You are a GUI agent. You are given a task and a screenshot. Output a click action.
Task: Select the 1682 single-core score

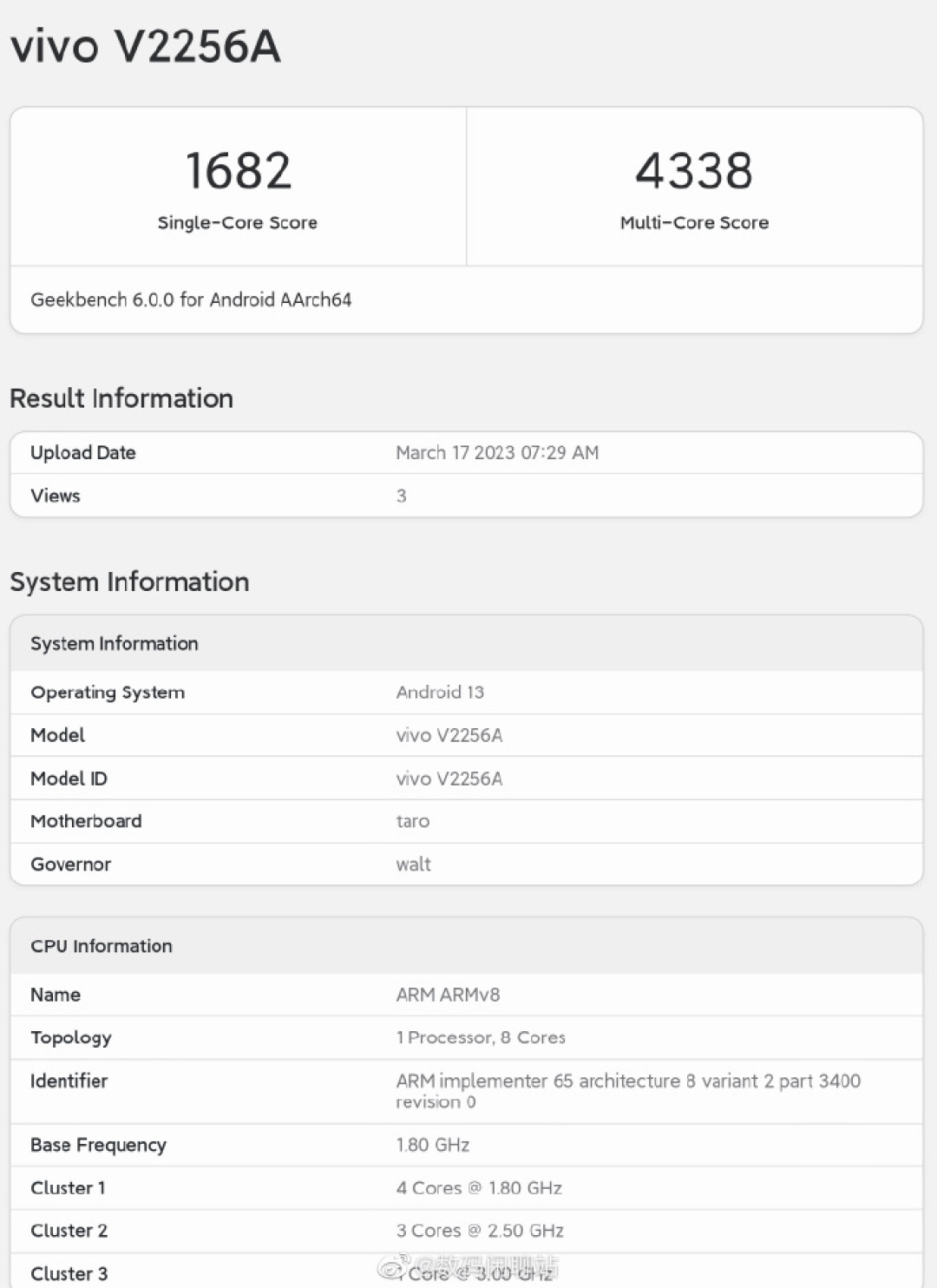238,170
